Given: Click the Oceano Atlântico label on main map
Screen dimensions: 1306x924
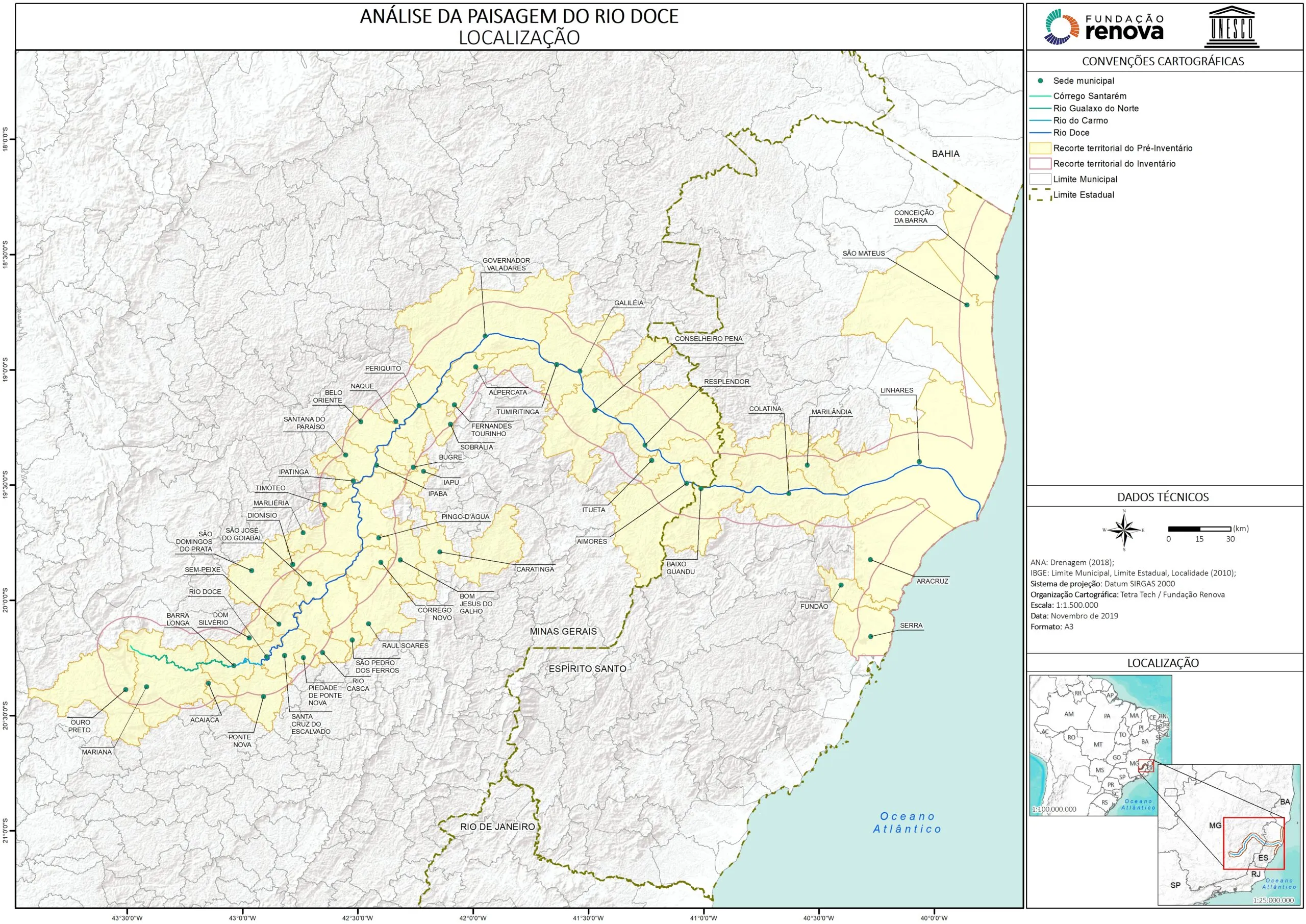Looking at the screenshot, I should [907, 823].
